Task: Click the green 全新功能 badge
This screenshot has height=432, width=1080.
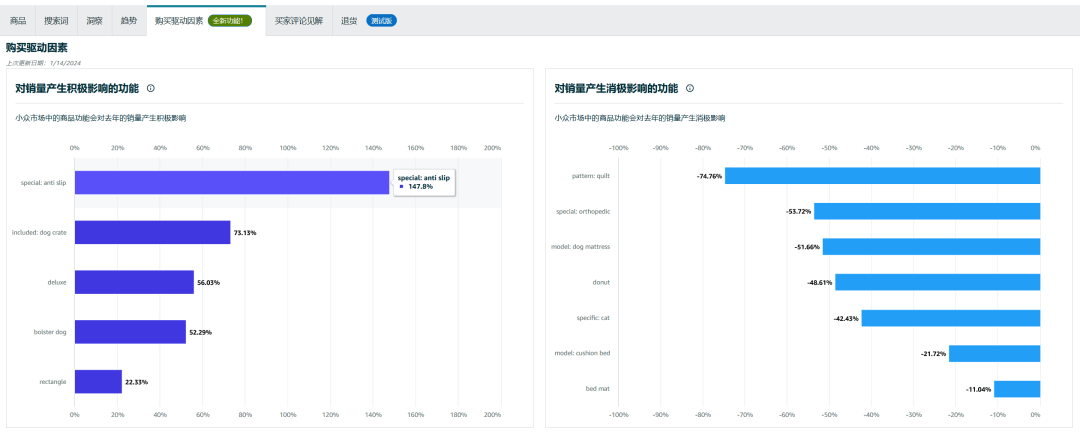Action: pyautogui.click(x=230, y=20)
